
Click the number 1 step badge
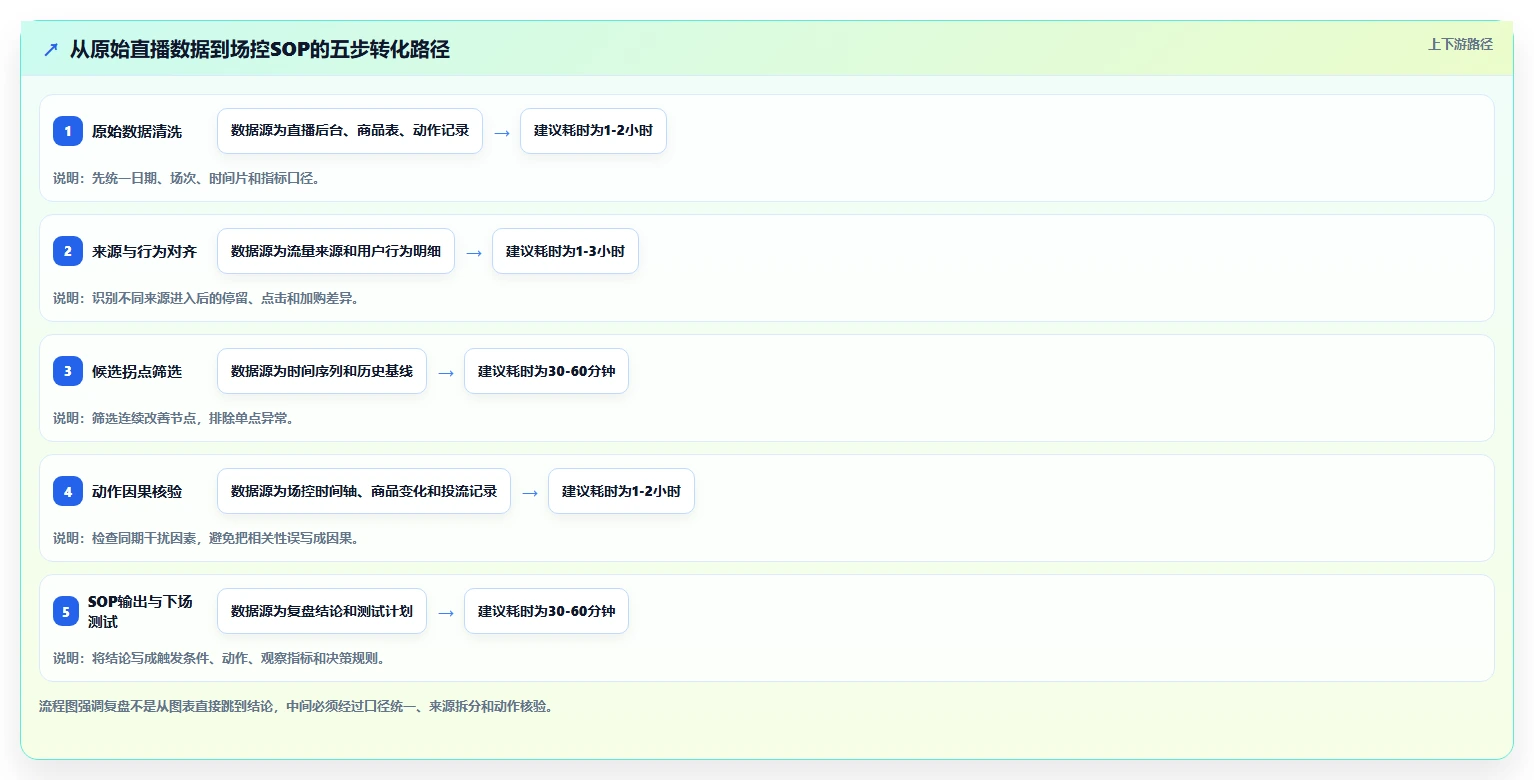click(68, 131)
